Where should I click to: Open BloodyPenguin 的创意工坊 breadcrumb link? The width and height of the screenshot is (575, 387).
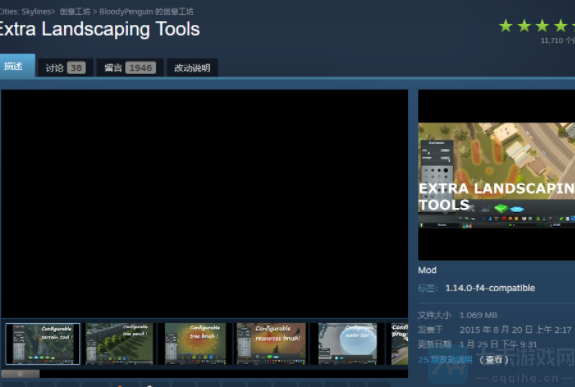coord(146,12)
